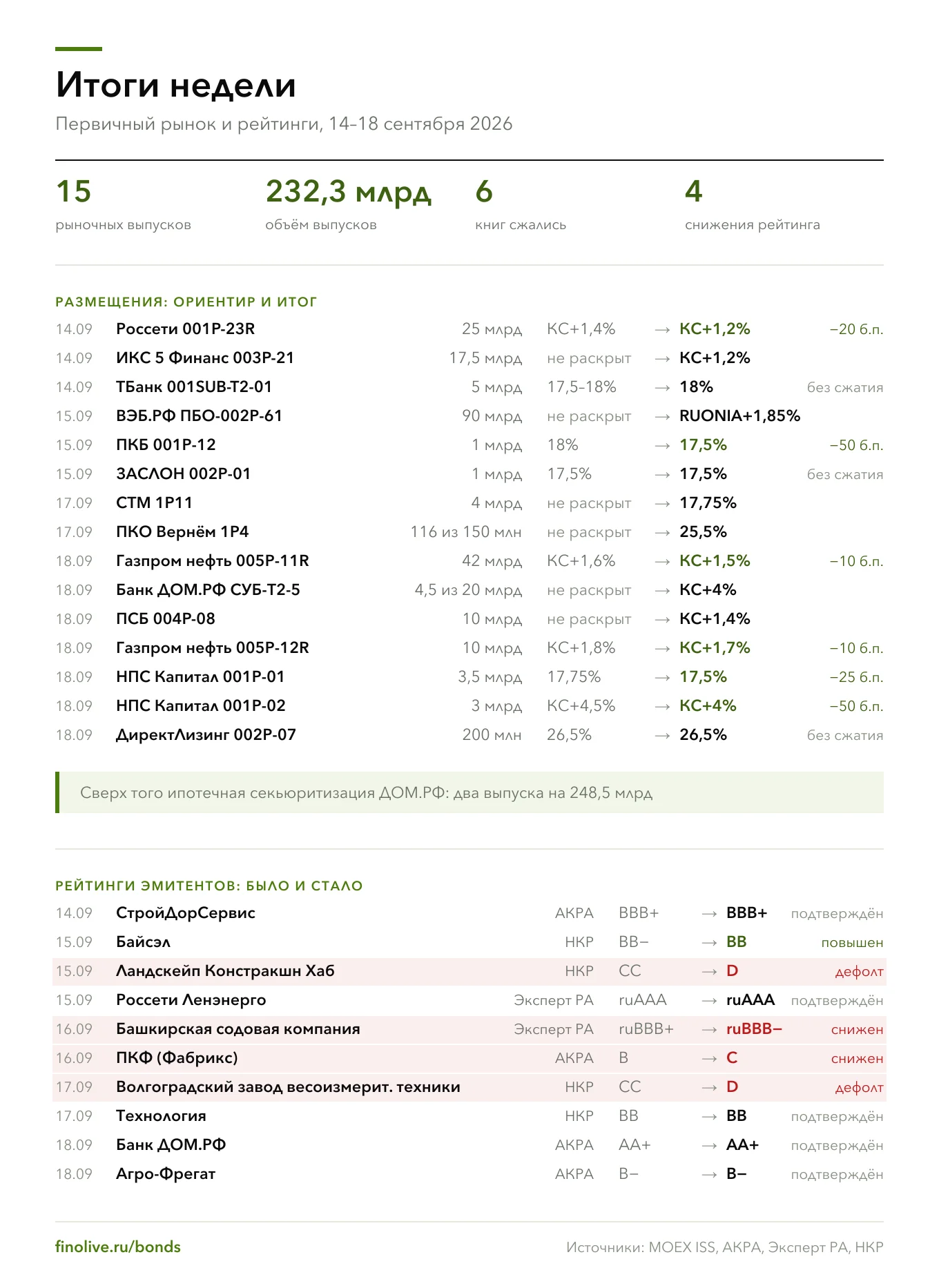Select the "ПКО Вернём 1P4" bond name
This screenshot has width=939, height=1288.
click(182, 532)
